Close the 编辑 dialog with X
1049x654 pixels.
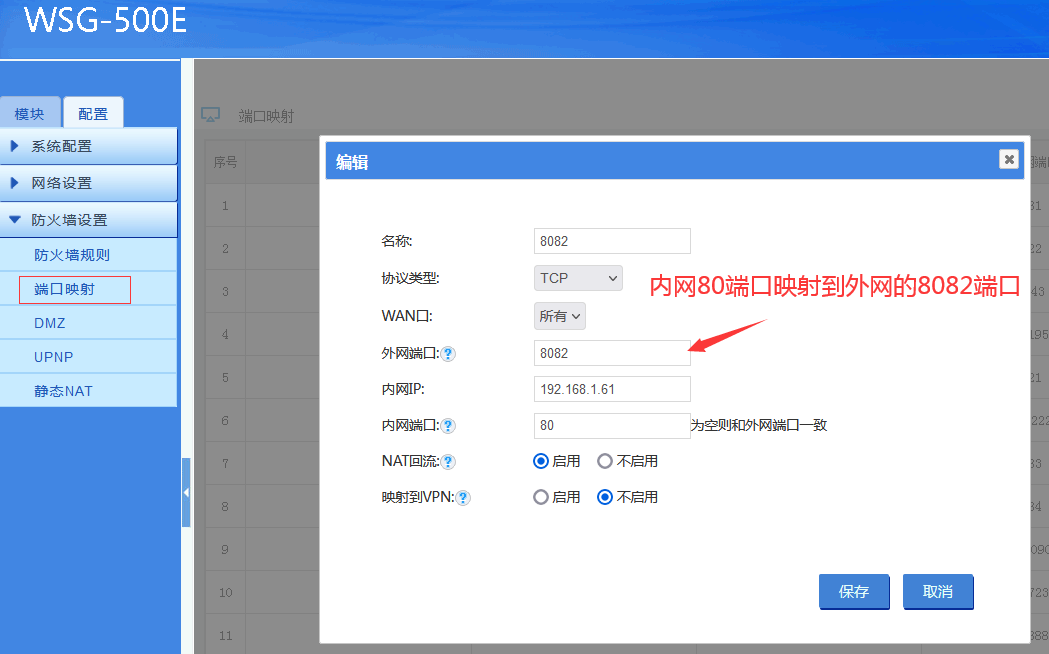pos(1009,159)
